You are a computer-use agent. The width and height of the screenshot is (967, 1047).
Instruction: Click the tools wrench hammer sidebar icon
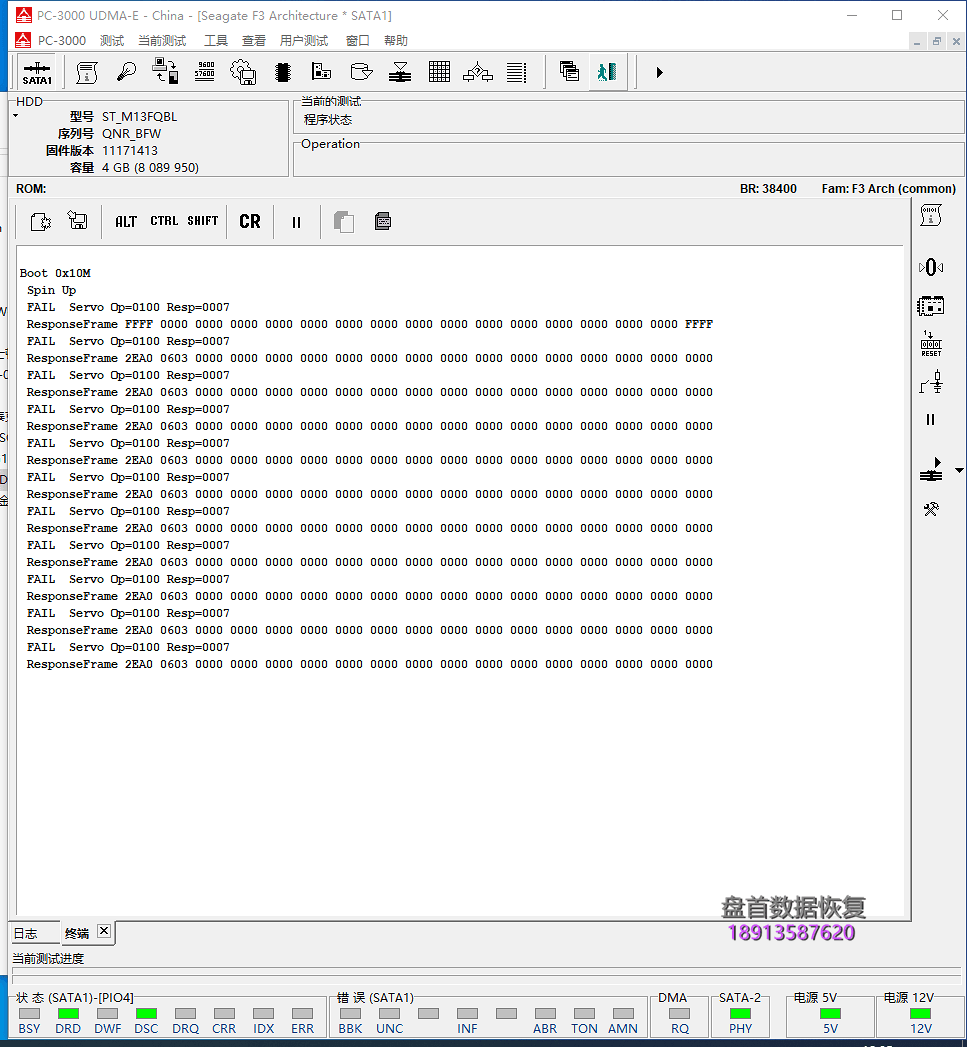(x=931, y=509)
